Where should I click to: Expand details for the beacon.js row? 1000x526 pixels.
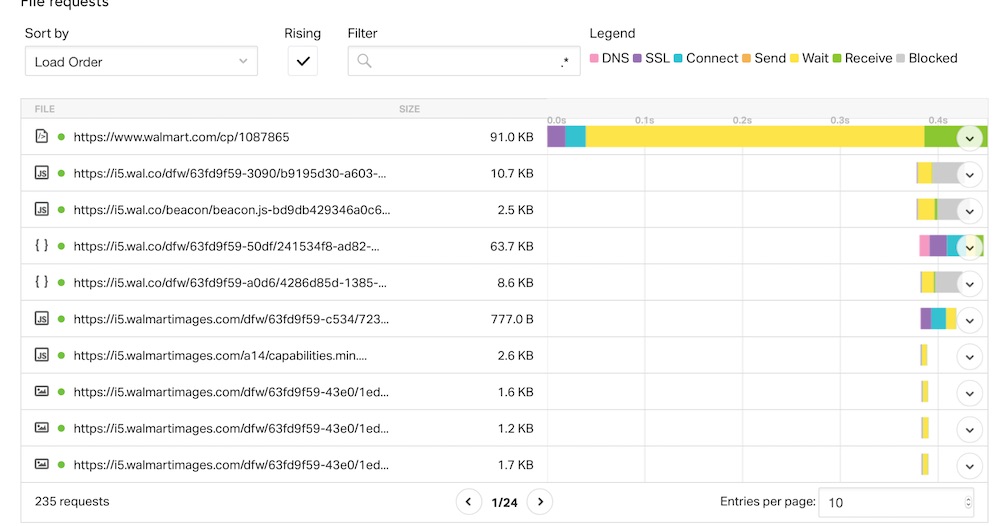point(969,211)
